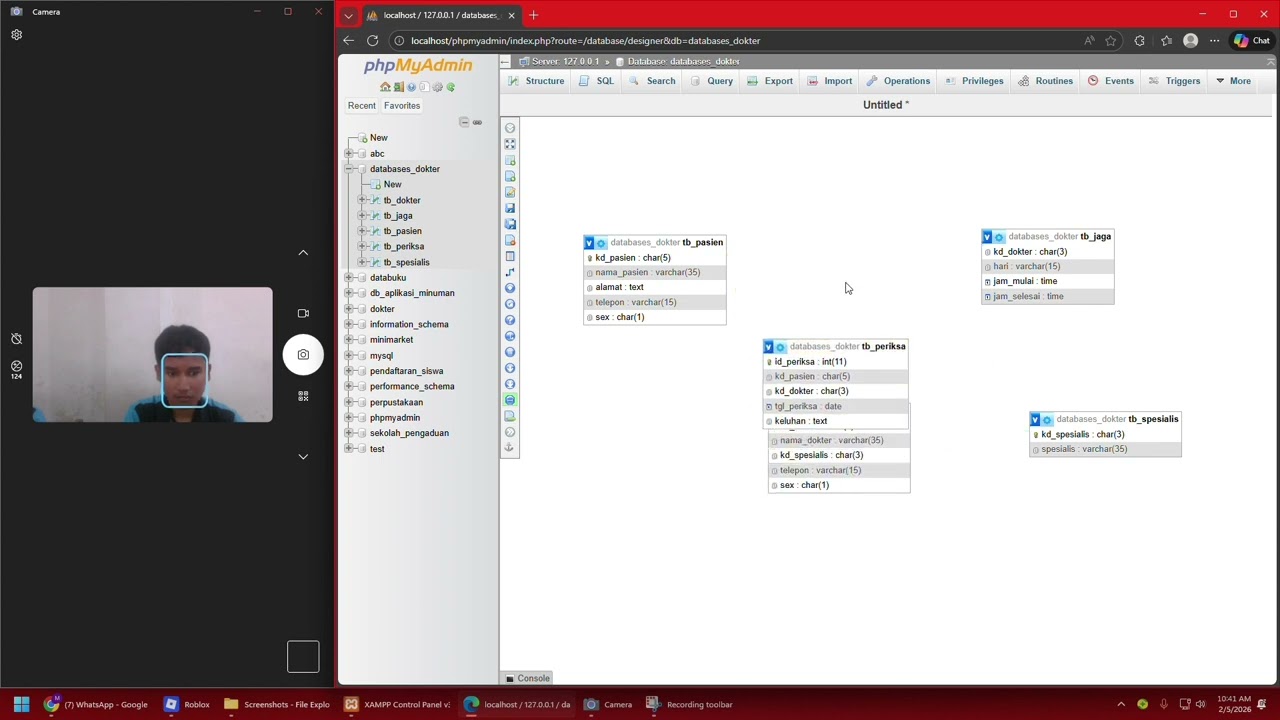Open the tb_jaga table gear options
1280x720 pixels.
click(999, 237)
